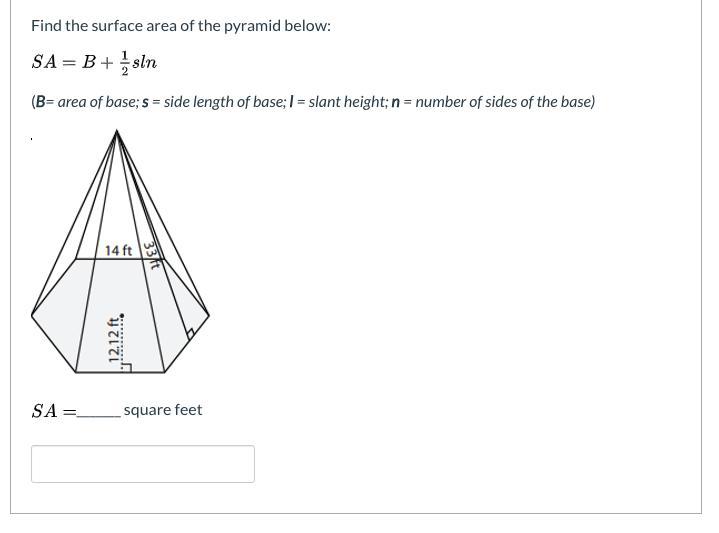Click the dotted apothem line
The height and width of the screenshot is (533, 719).
[x=122, y=342]
